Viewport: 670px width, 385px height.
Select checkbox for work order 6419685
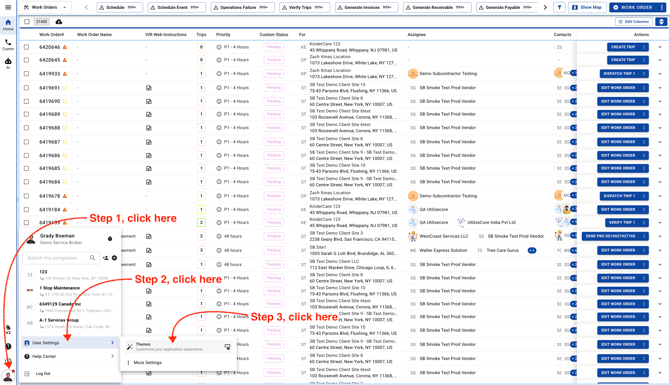coord(26,168)
